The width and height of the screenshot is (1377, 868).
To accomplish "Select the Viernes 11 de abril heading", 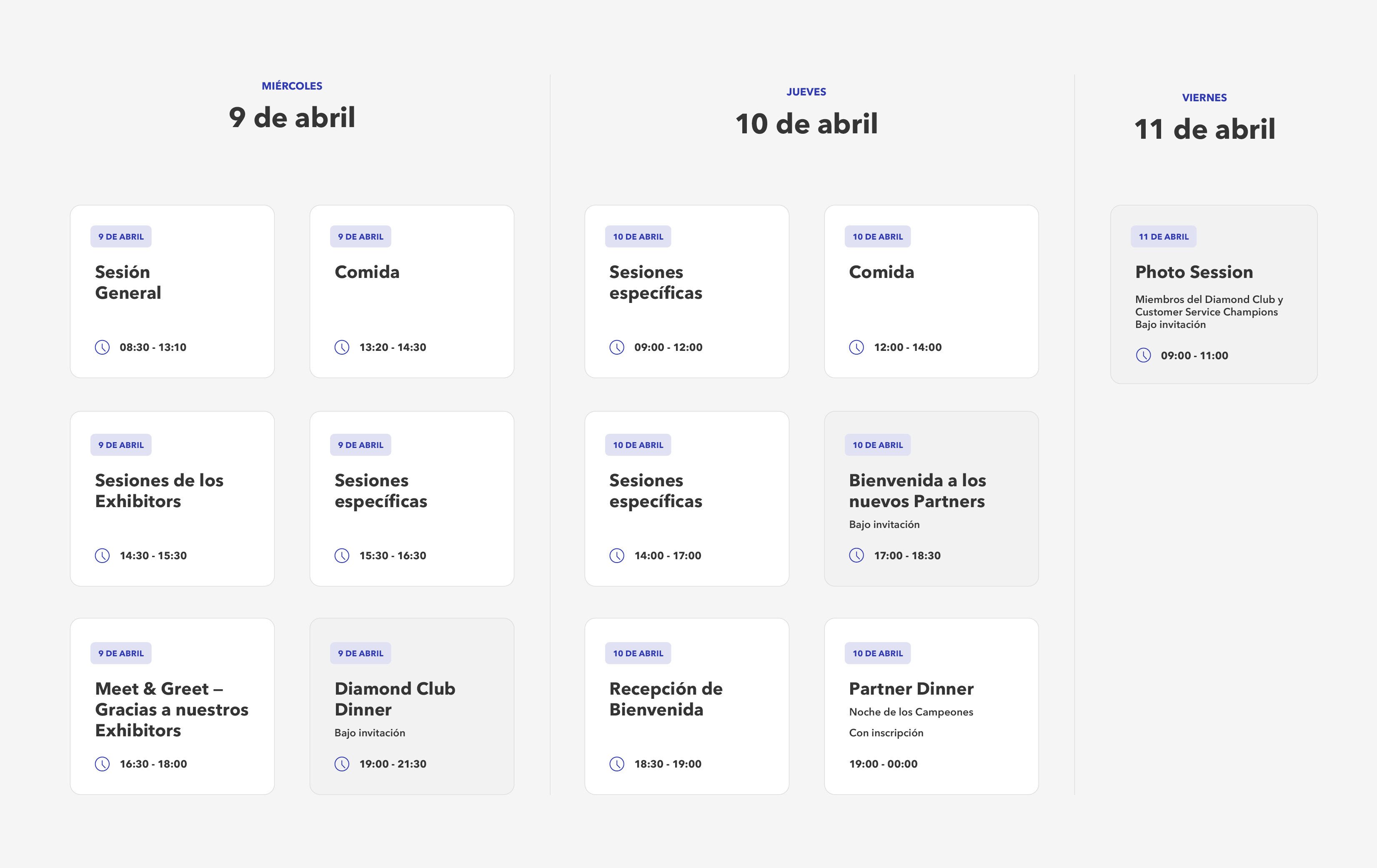I will pos(1204,129).
